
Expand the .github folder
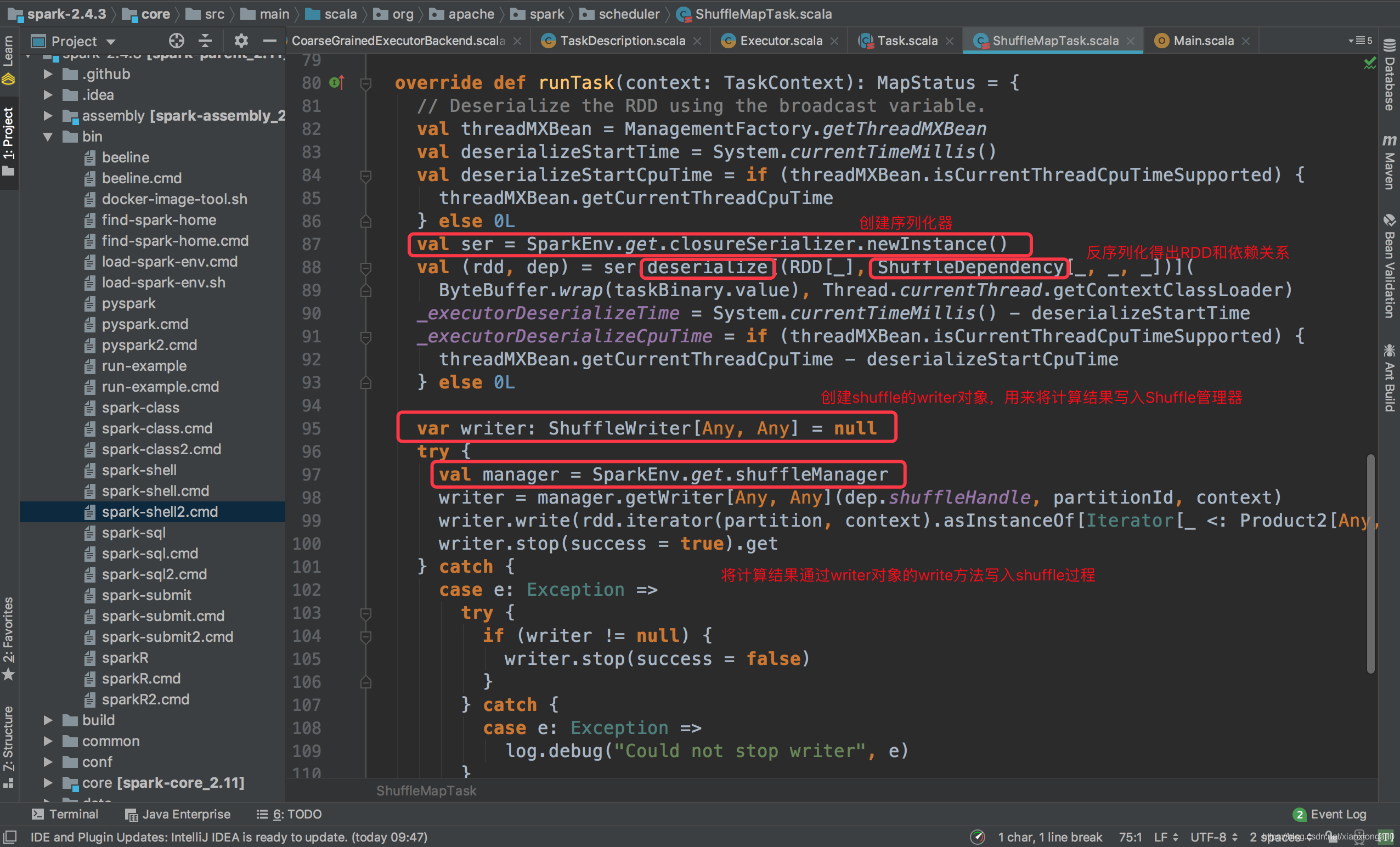pyautogui.click(x=48, y=74)
